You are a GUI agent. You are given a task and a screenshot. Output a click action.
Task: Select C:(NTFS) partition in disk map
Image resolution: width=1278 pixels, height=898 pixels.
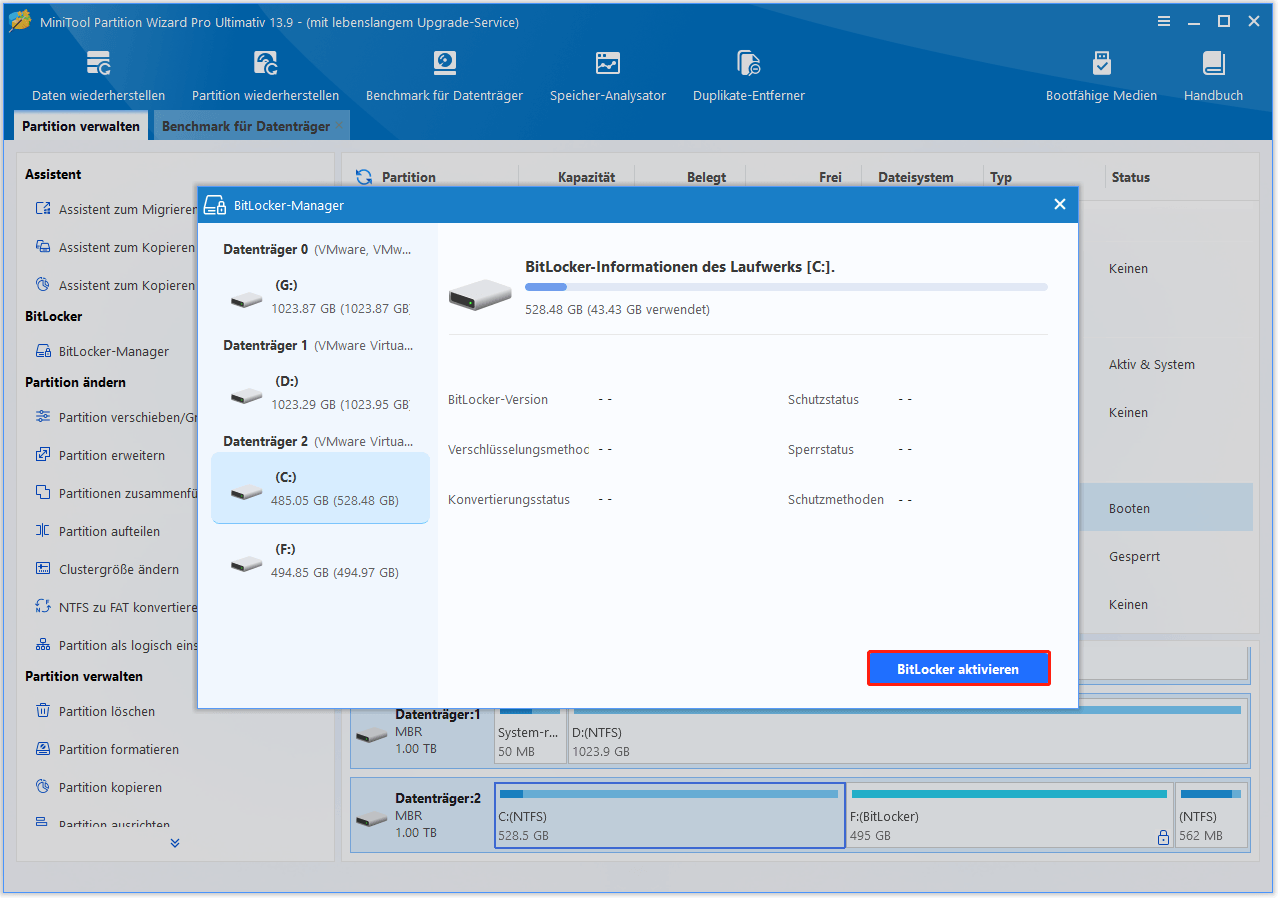(670, 815)
